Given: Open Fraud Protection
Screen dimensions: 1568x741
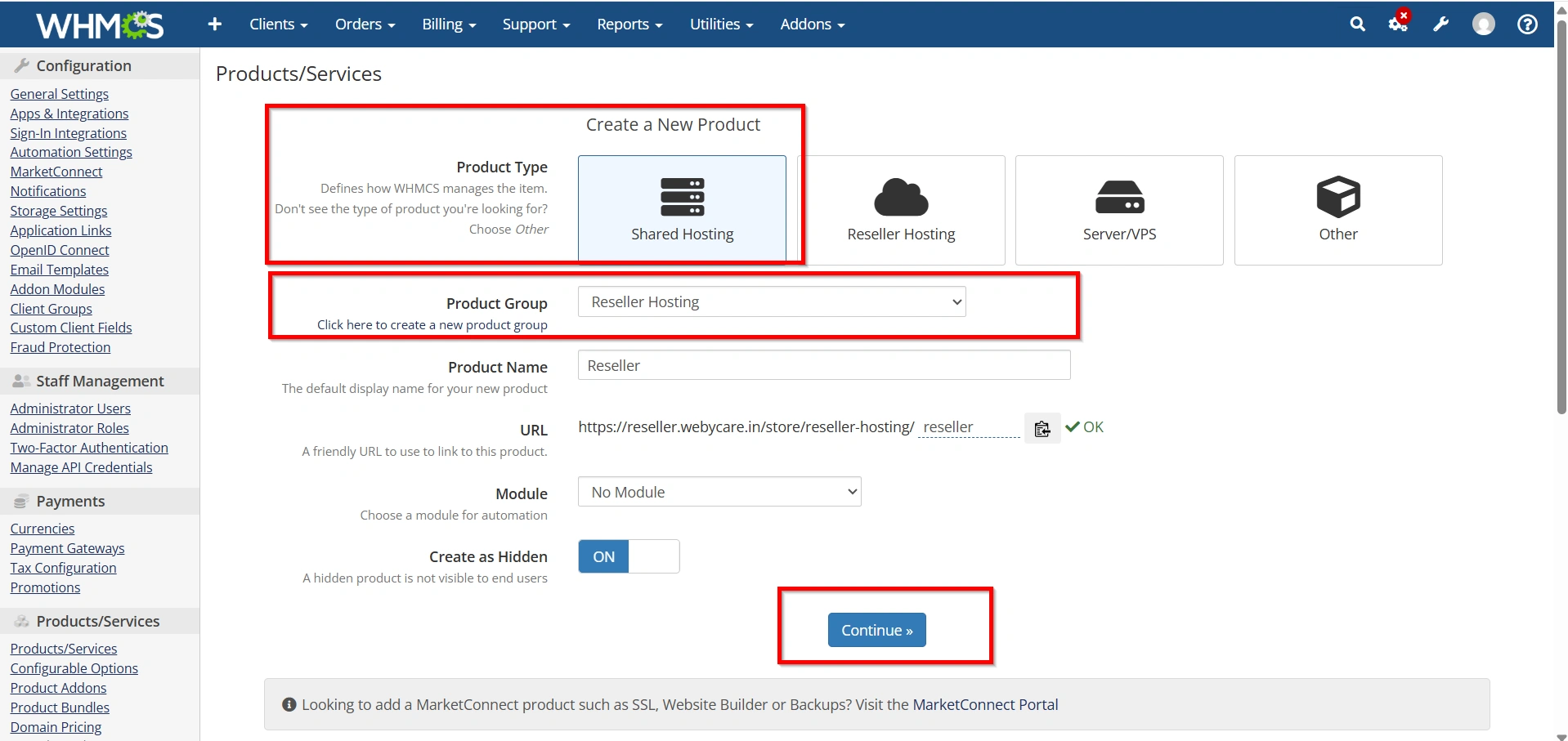Looking at the screenshot, I should tap(60, 347).
